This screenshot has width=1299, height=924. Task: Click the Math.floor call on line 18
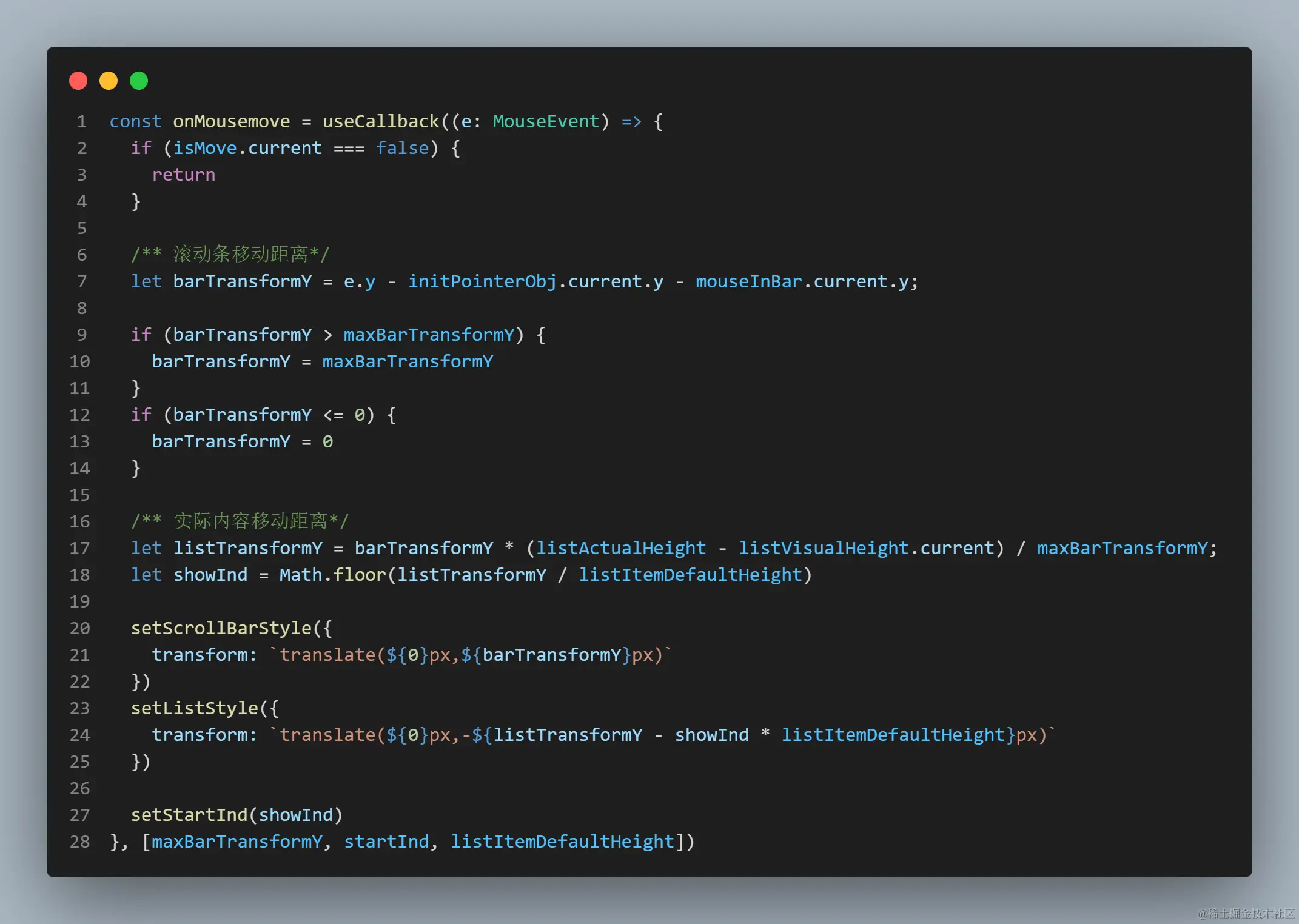332,574
